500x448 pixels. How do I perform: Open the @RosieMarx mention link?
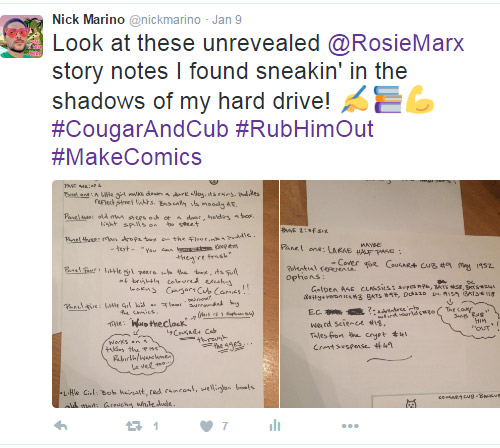pos(396,43)
